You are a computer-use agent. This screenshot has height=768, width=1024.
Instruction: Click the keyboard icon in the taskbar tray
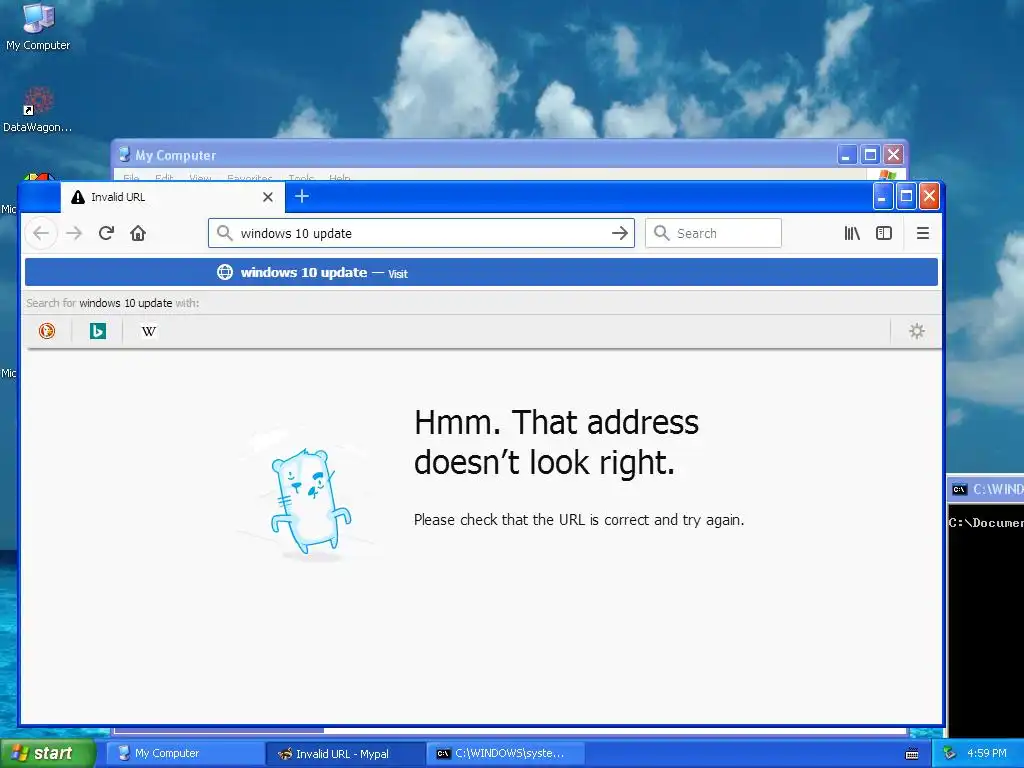[x=912, y=754]
